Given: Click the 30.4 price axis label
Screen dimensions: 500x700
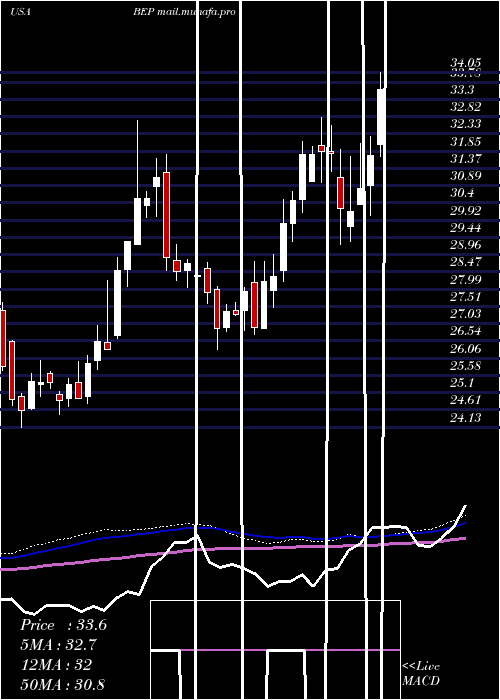Looking at the screenshot, I should 462,193.
